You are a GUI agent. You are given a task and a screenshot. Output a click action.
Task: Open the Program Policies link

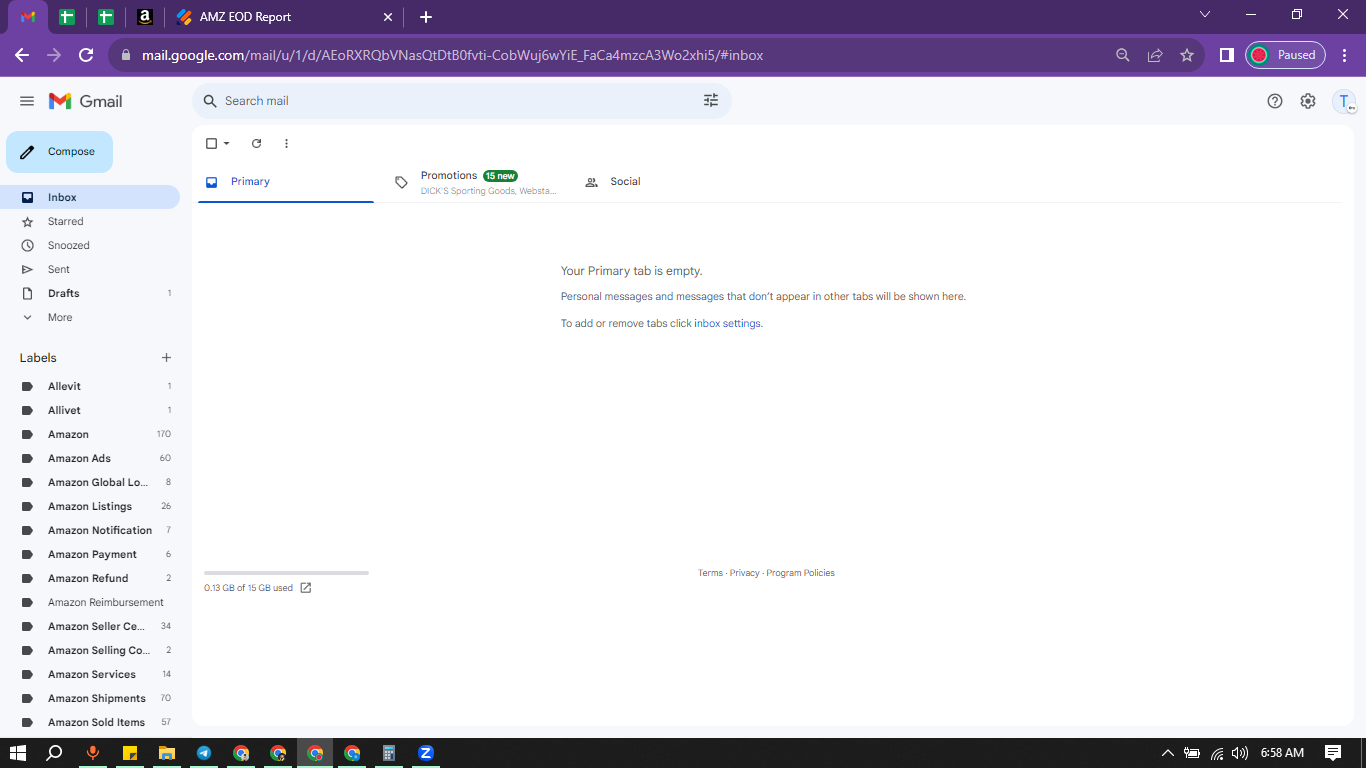pyautogui.click(x=800, y=573)
